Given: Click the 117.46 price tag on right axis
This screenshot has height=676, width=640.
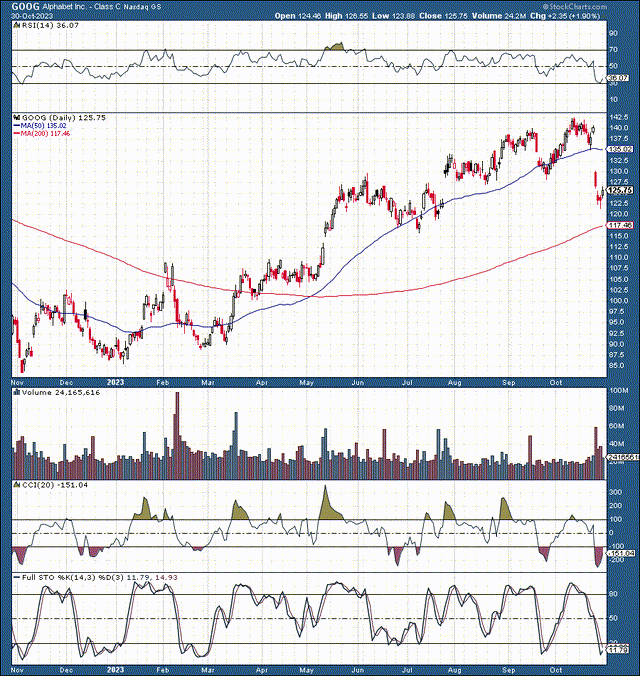Looking at the screenshot, I should coord(620,225).
